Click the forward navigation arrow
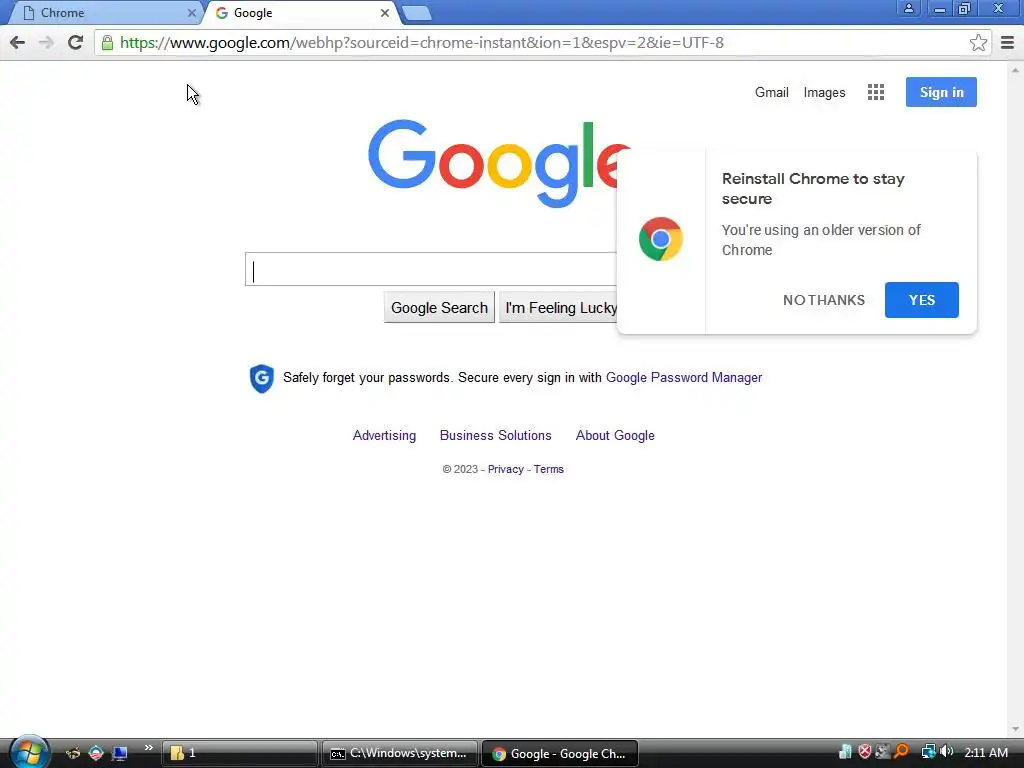This screenshot has height=768, width=1024. coord(46,43)
